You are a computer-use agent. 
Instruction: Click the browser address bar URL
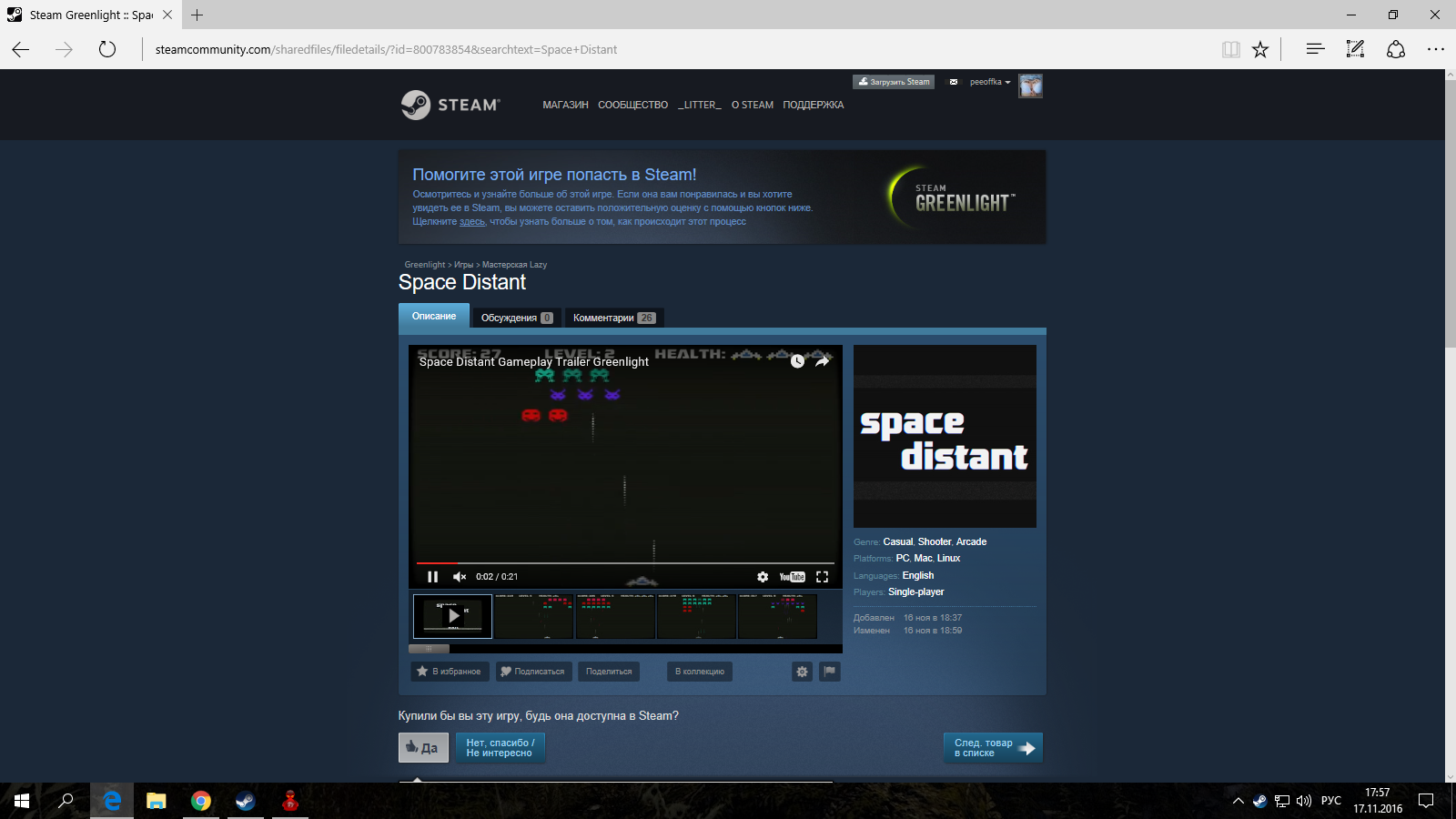386,50
